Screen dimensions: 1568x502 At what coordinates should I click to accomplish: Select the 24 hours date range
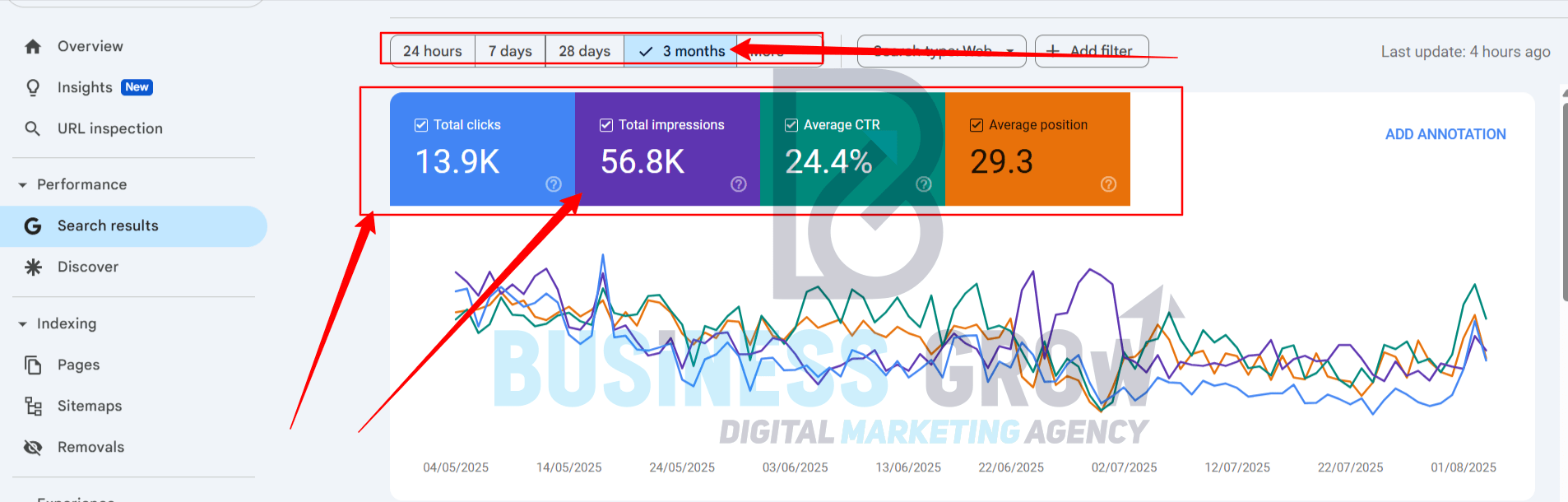[433, 51]
